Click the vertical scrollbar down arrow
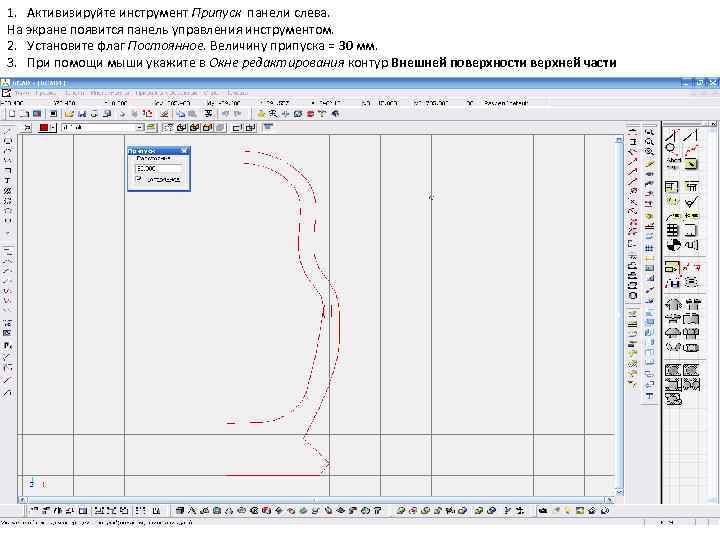Image resolution: width=720 pixels, height=540 pixels. pos(619,492)
